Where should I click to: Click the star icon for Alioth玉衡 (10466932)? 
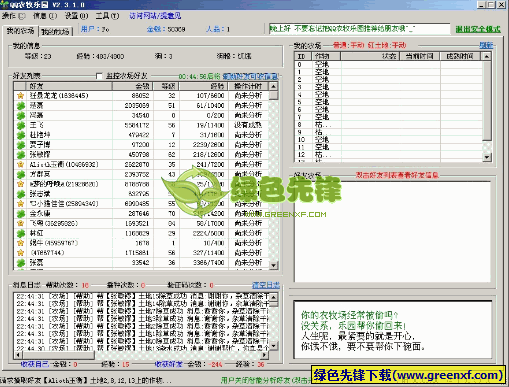coord(21,164)
